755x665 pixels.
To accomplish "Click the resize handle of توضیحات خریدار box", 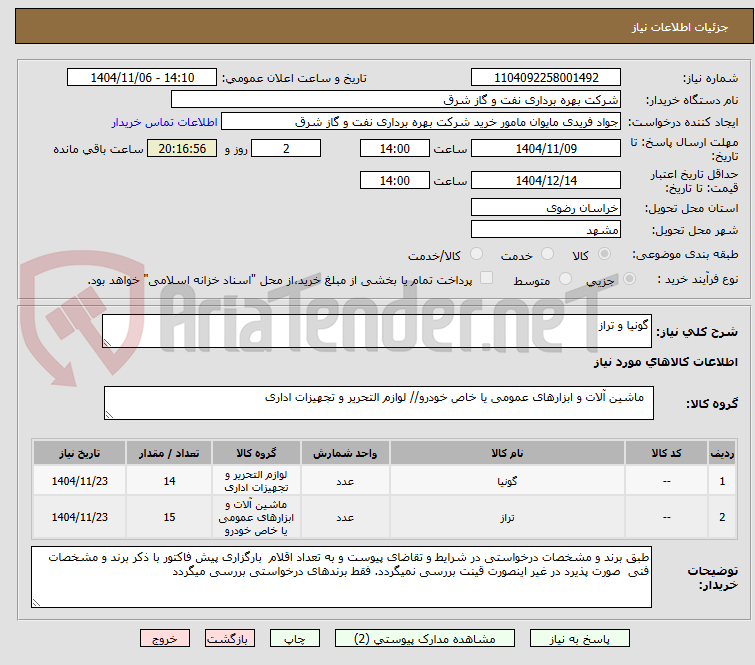I will (x=37, y=602).
